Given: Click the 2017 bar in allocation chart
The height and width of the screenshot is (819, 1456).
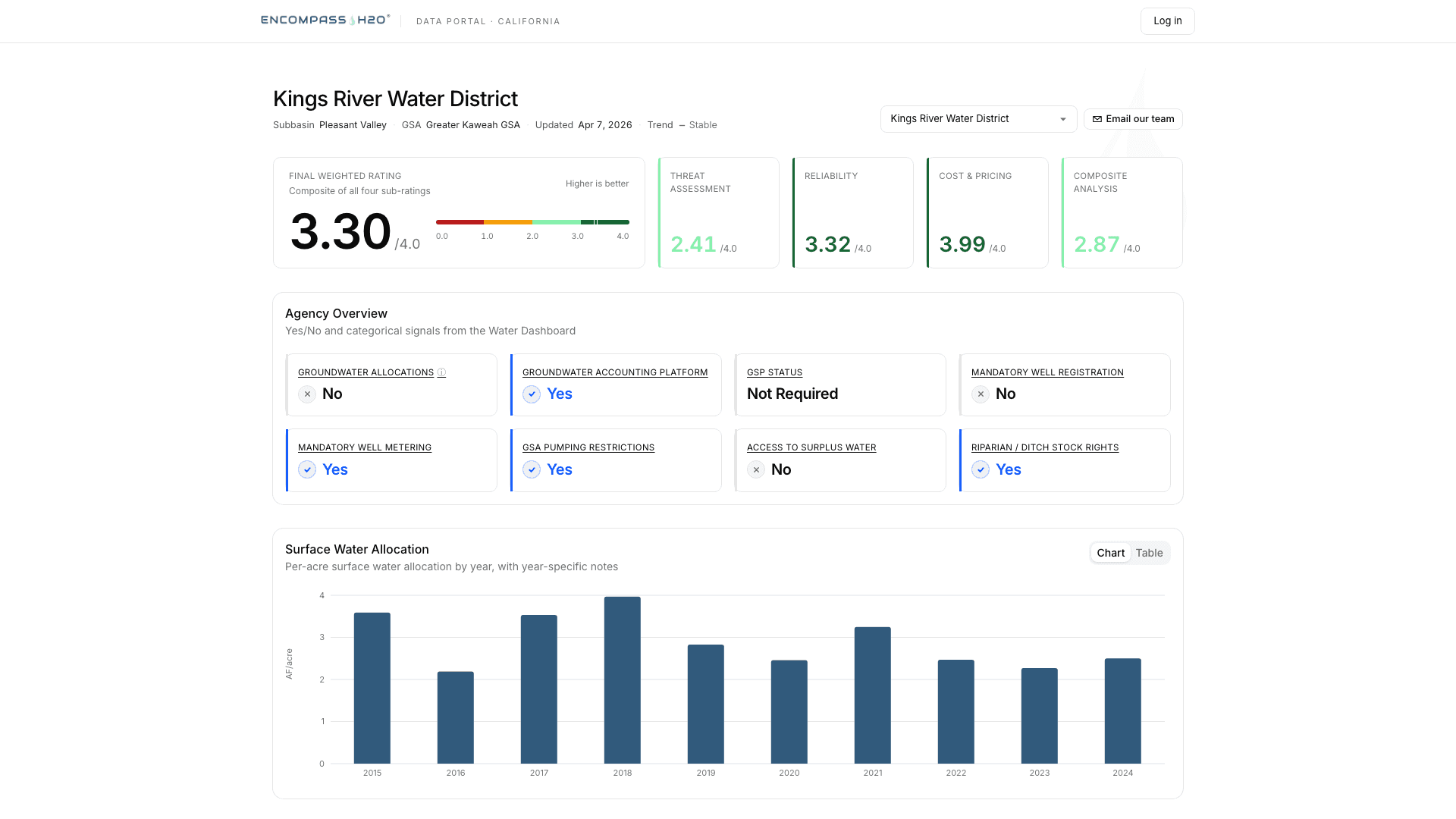Looking at the screenshot, I should click(539, 689).
